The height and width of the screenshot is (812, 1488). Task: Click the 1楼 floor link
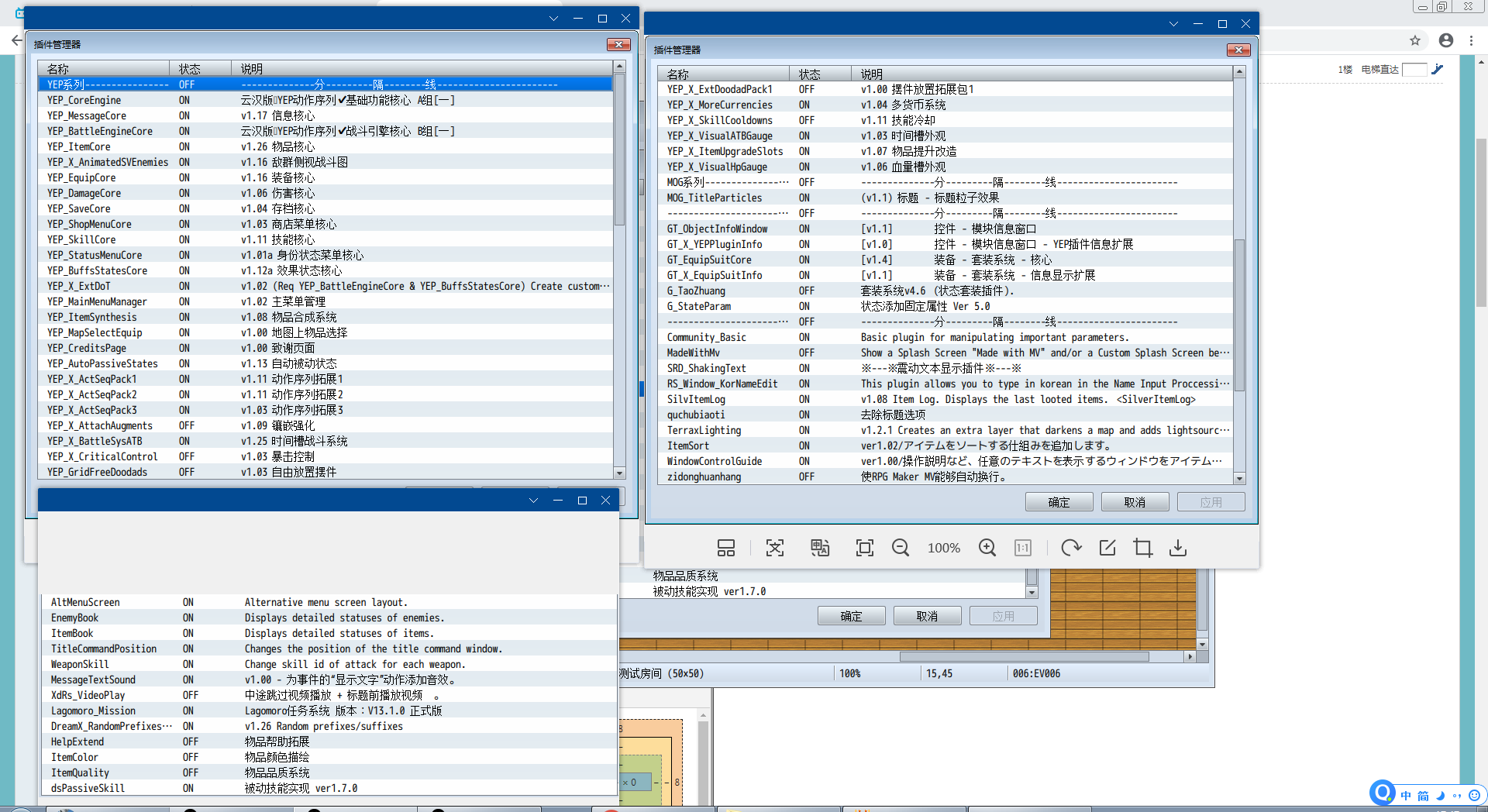(x=1345, y=70)
